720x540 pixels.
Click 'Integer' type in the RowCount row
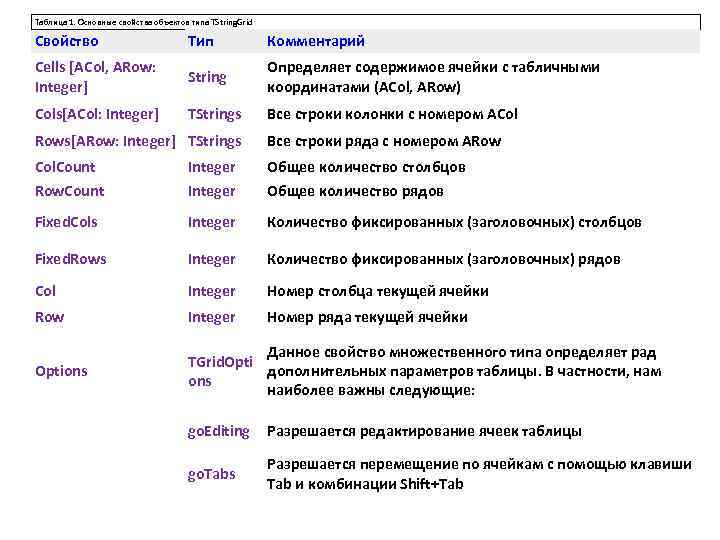211,191
